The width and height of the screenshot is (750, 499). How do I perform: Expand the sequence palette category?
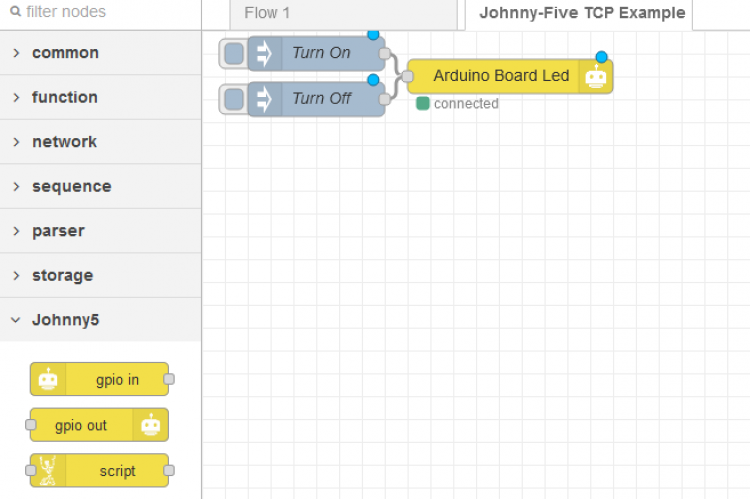click(100, 186)
